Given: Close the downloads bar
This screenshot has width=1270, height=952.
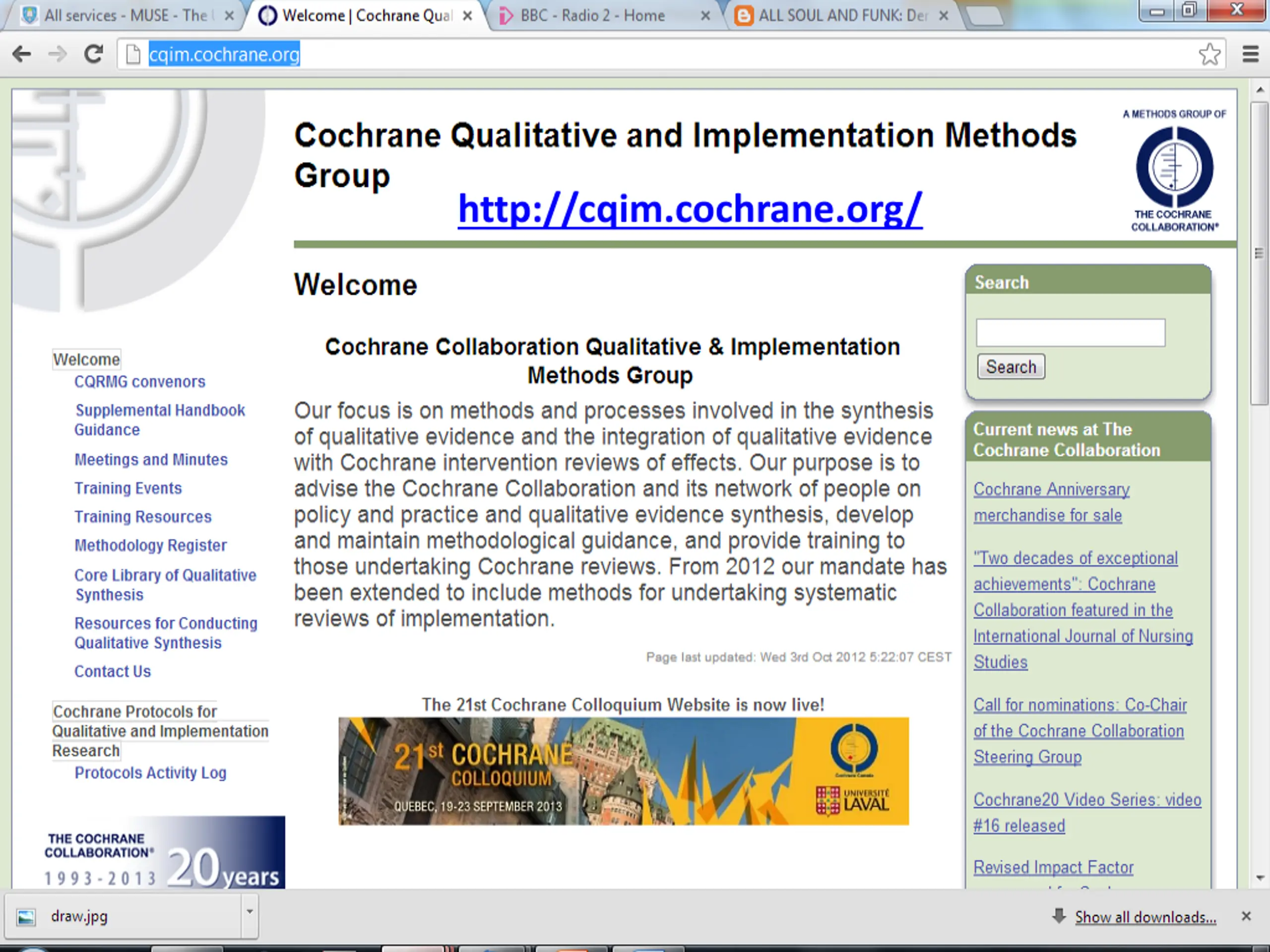Looking at the screenshot, I should (x=1246, y=916).
